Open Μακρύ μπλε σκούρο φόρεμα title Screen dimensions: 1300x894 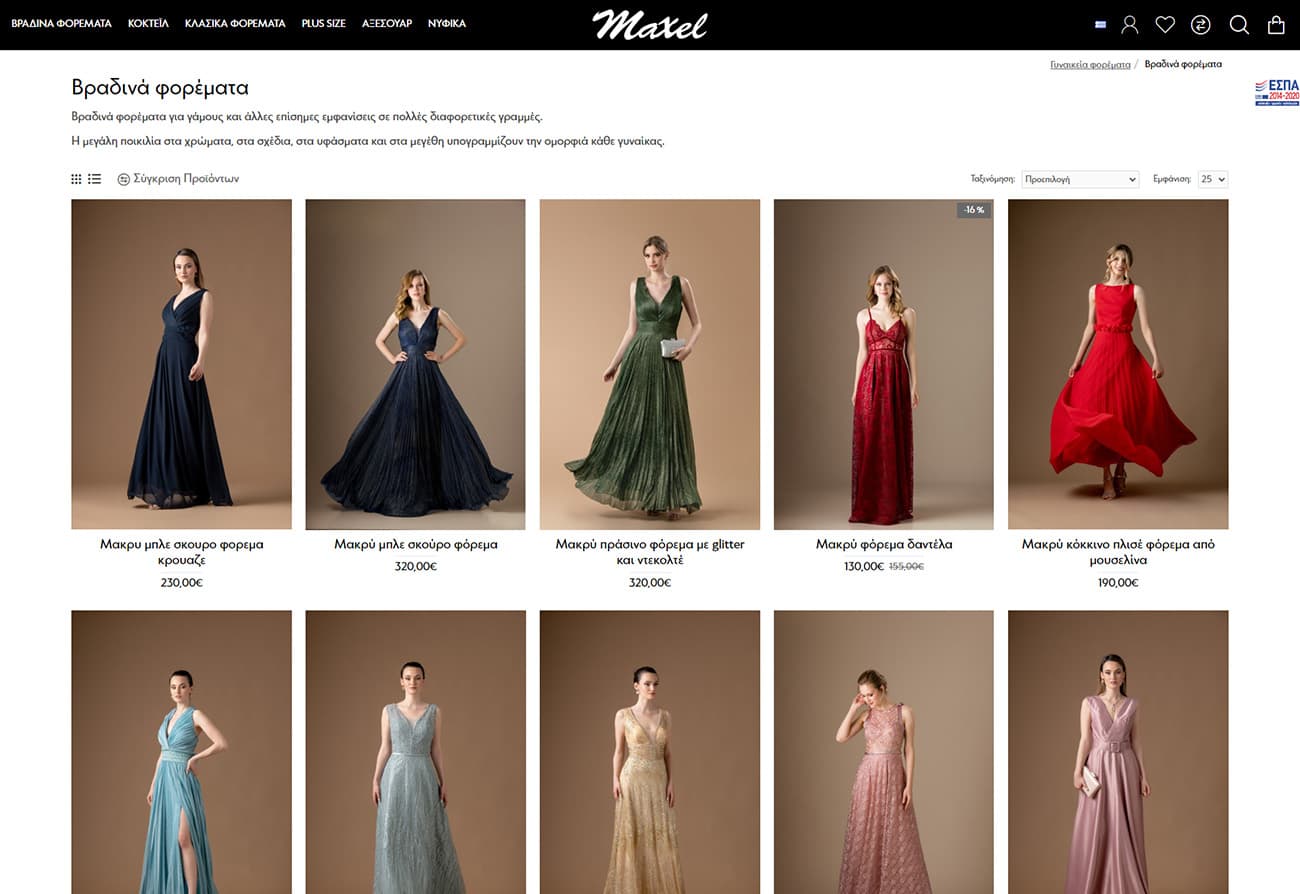click(416, 545)
